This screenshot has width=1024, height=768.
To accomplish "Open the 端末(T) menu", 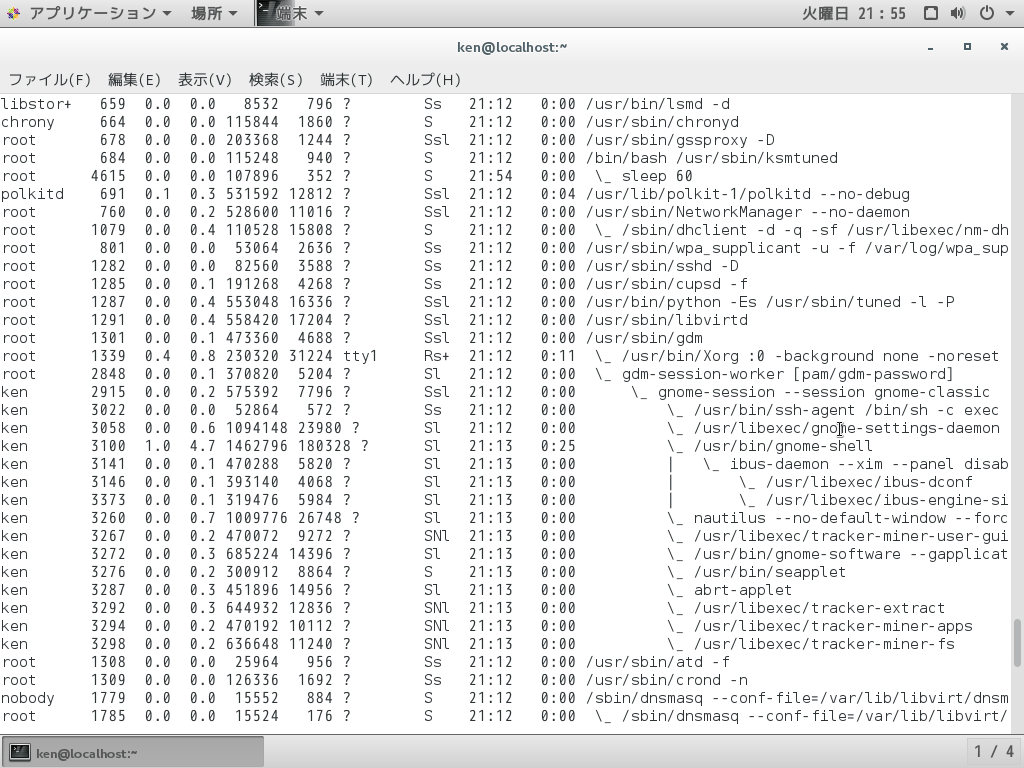I will pyautogui.click(x=346, y=80).
